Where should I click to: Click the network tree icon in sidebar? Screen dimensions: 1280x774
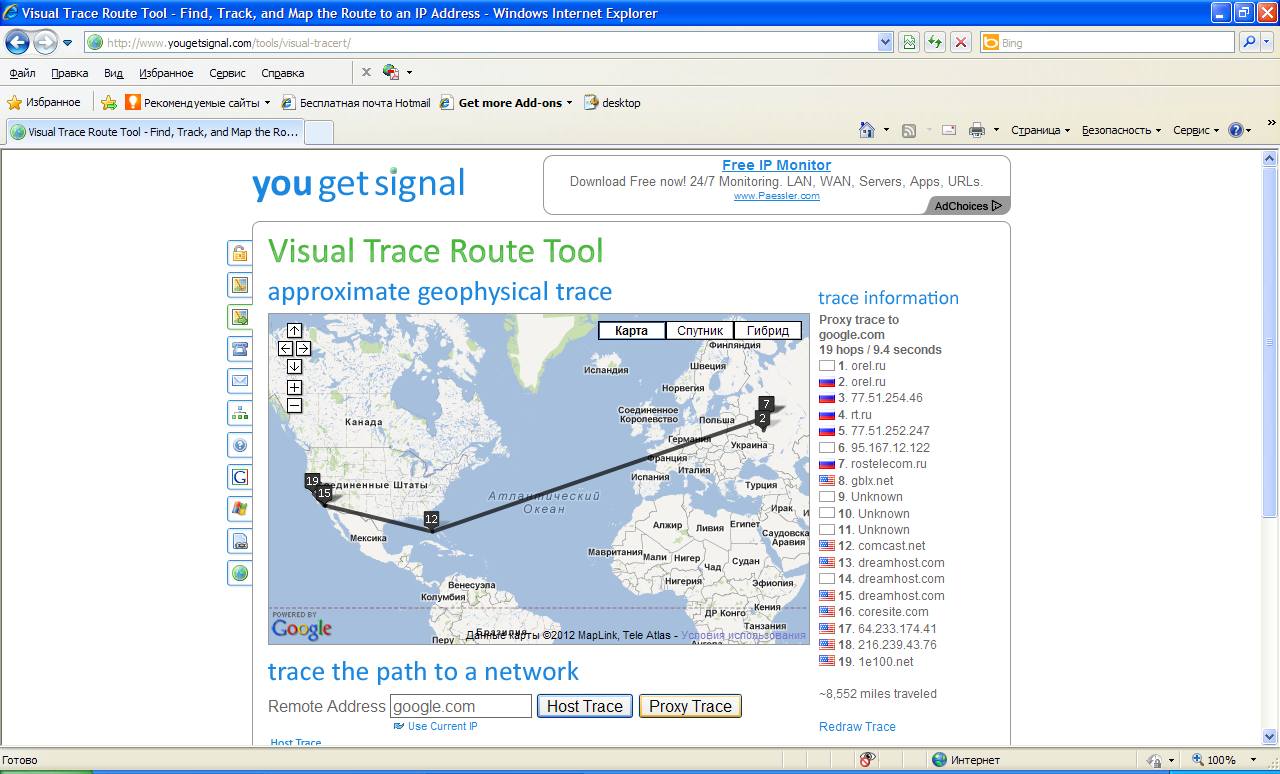tap(240, 413)
